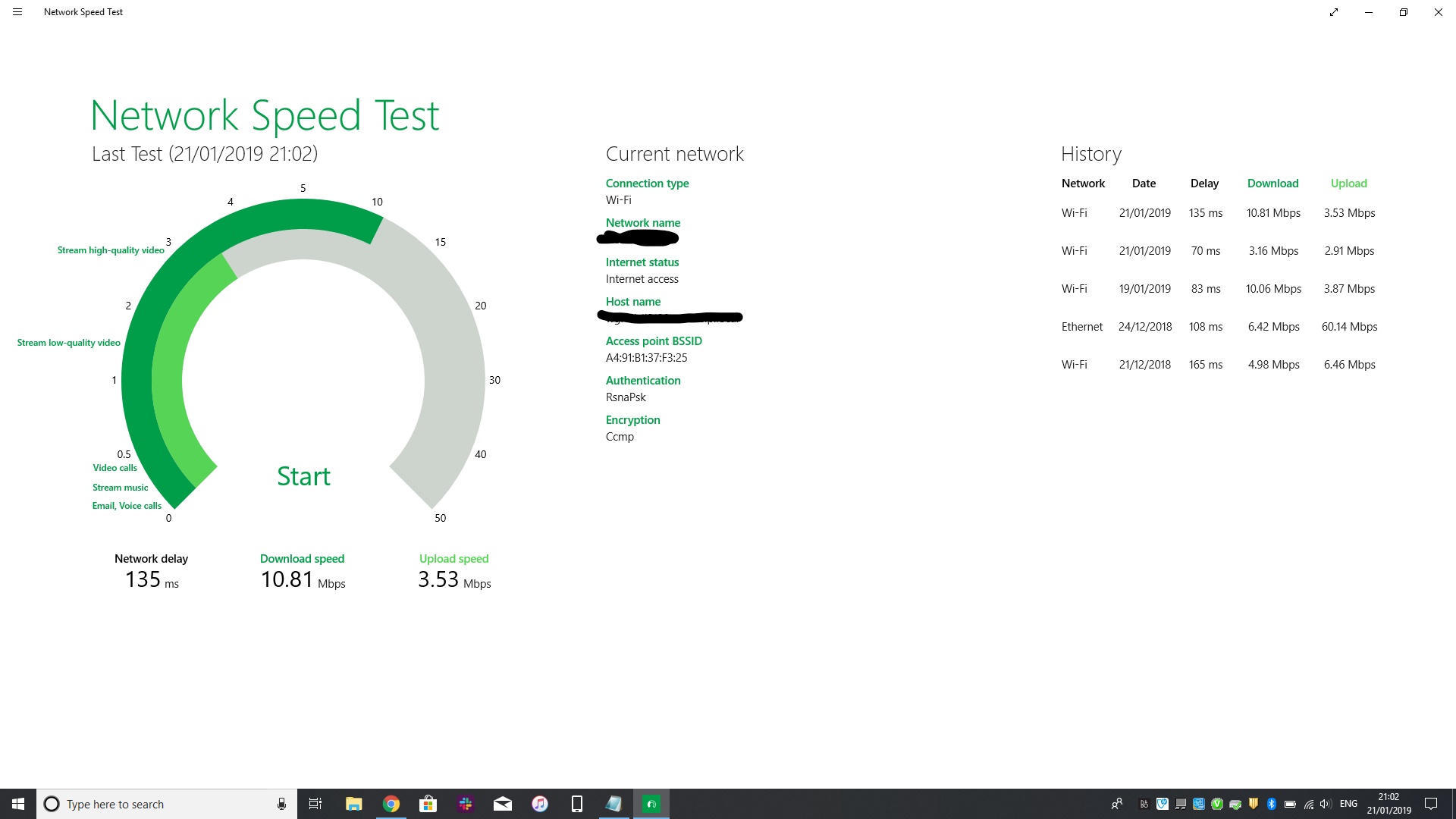Toggle full-screen expand arrow icon

tap(1334, 12)
